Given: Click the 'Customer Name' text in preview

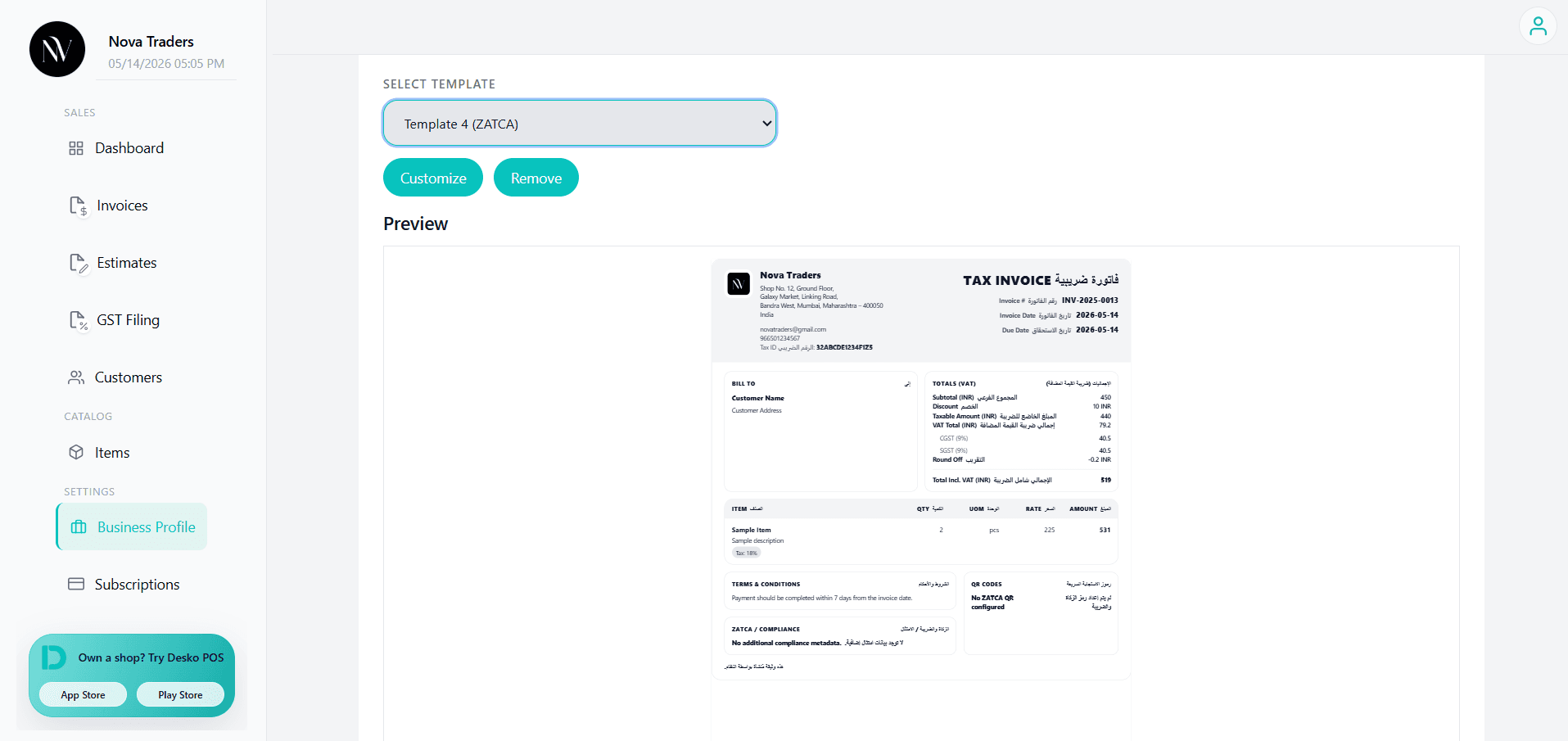Looking at the screenshot, I should 757,398.
